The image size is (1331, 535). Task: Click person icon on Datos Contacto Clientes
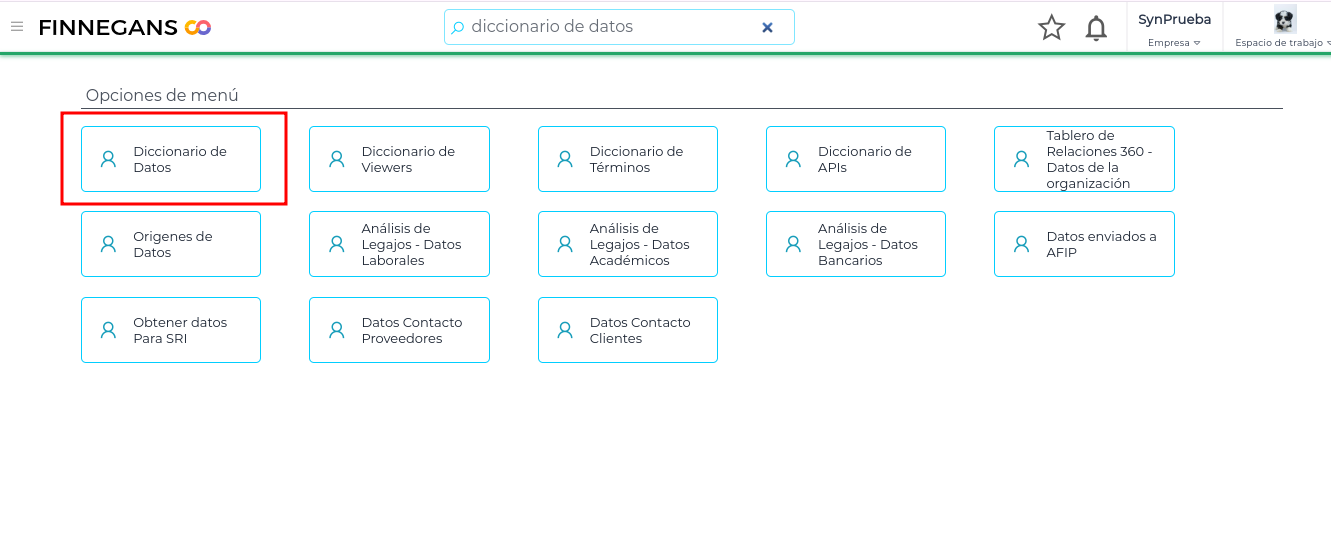click(x=565, y=330)
